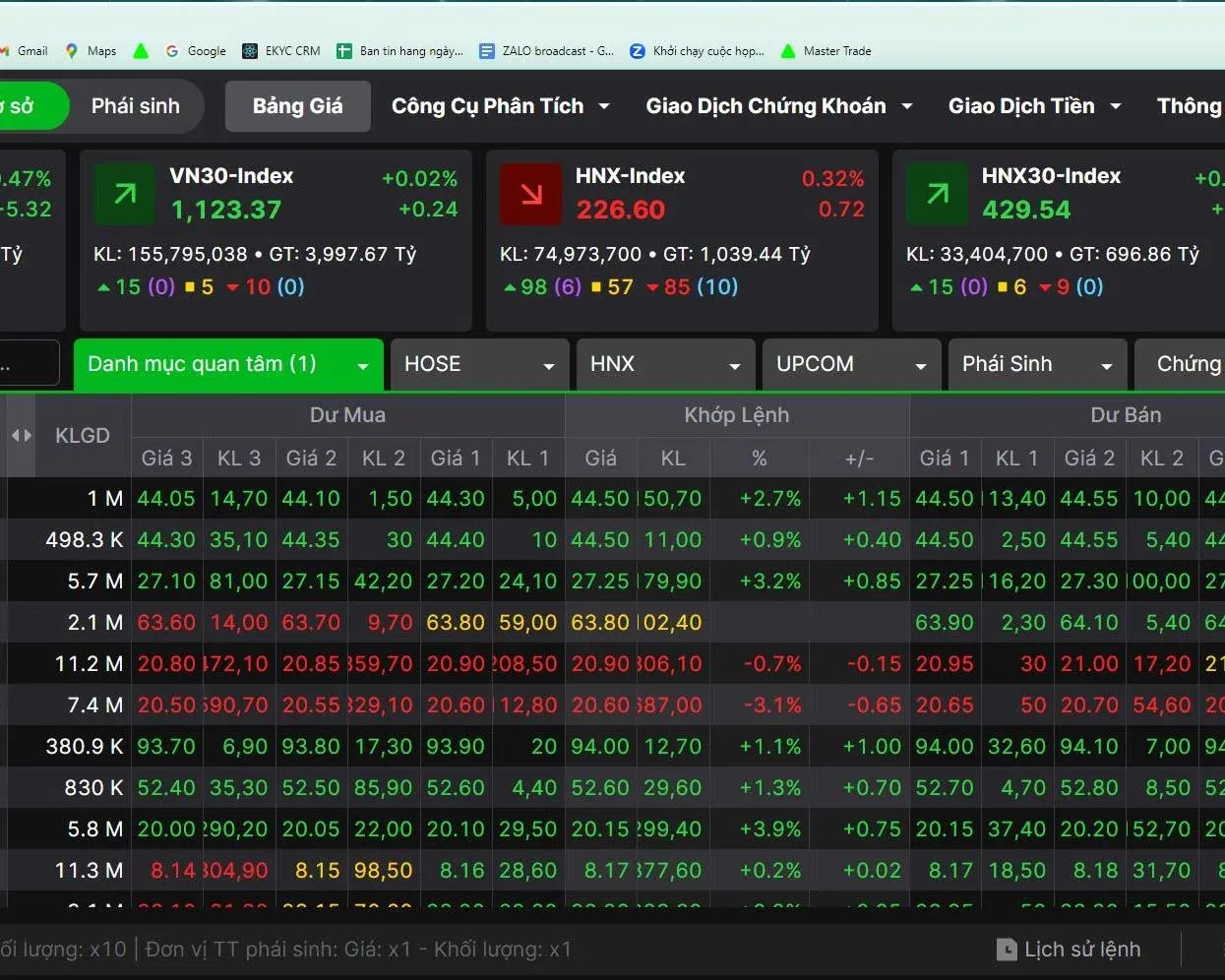The image size is (1225, 980).
Task: Open the ZALO broadcast bookmark
Action: (546, 51)
